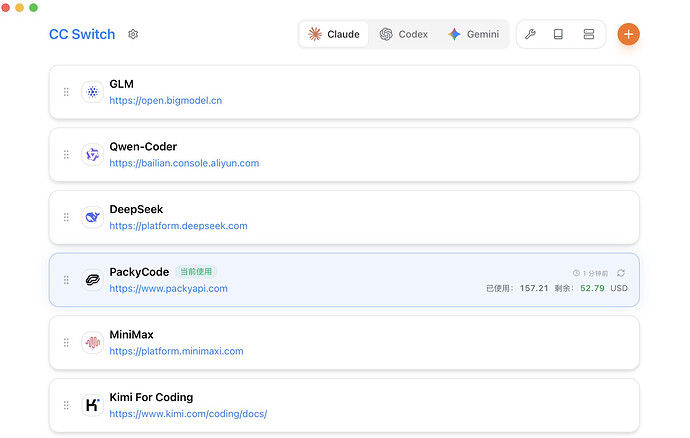Click the Kimi K logo
Screen dimensions: 690x438
point(92,405)
